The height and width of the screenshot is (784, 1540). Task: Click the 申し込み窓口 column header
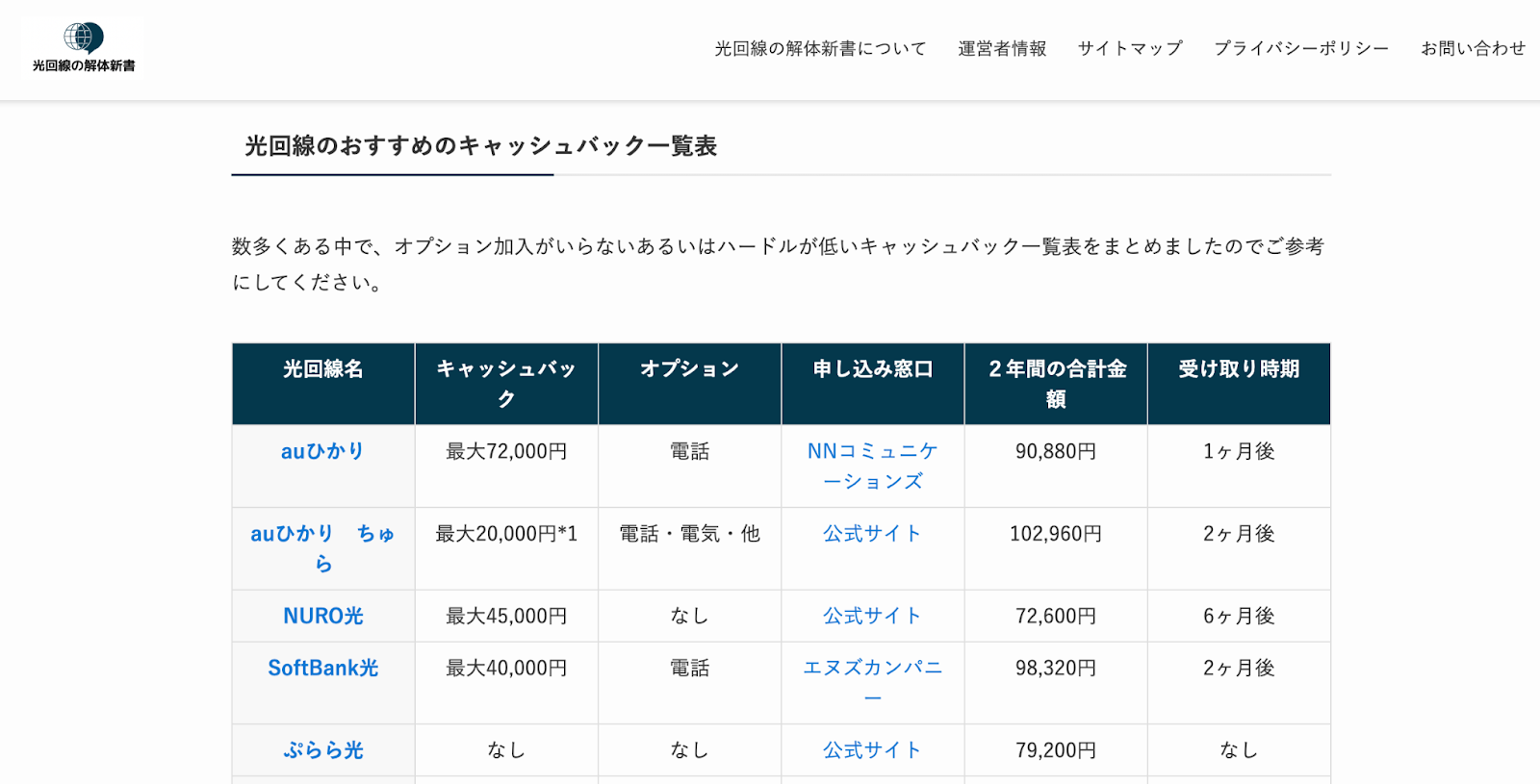click(x=873, y=384)
